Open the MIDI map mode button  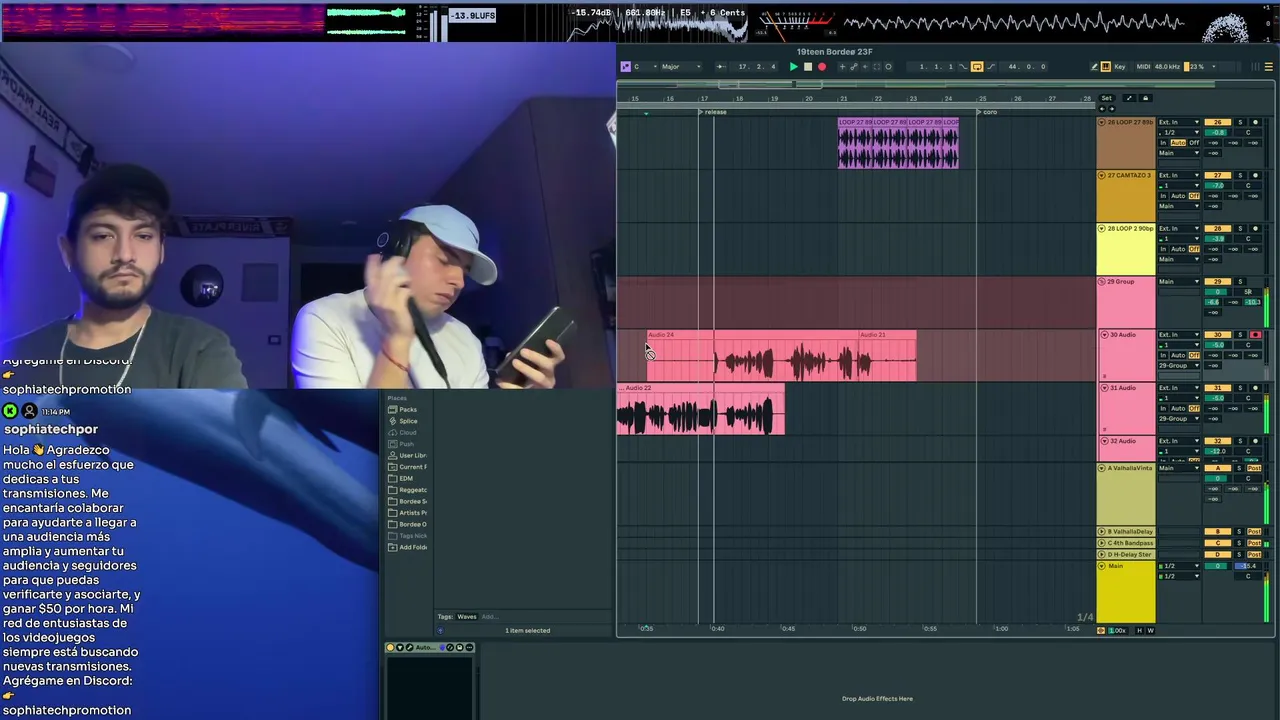click(x=1143, y=67)
